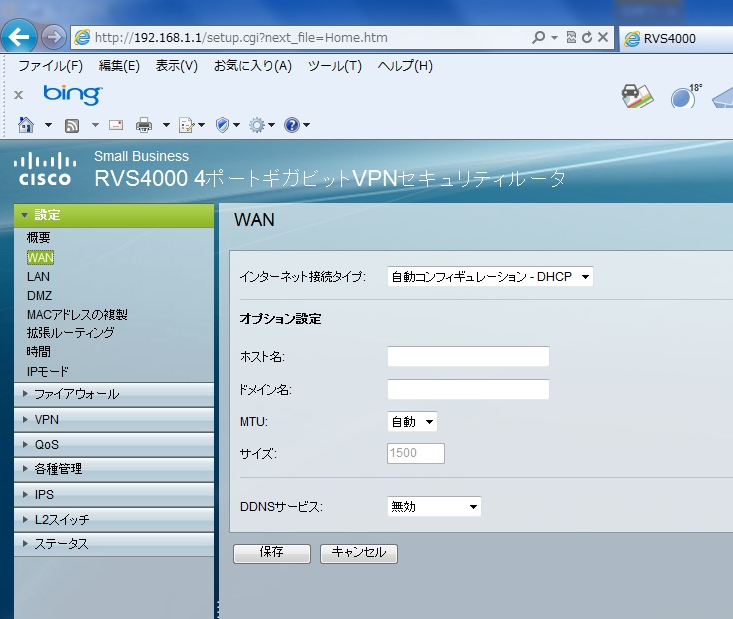
Task: Open the Bing weather icon showing 18°
Action: [x=686, y=96]
